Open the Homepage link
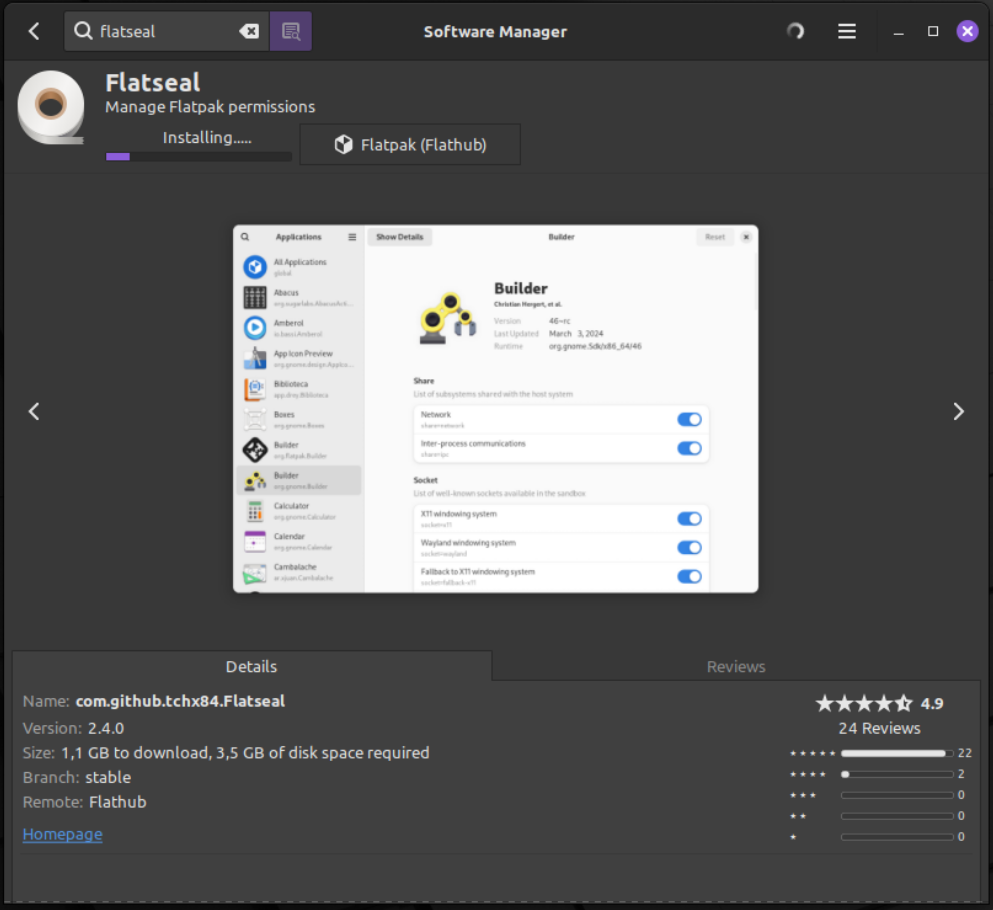Viewport: 993px width, 910px height. coord(62,834)
